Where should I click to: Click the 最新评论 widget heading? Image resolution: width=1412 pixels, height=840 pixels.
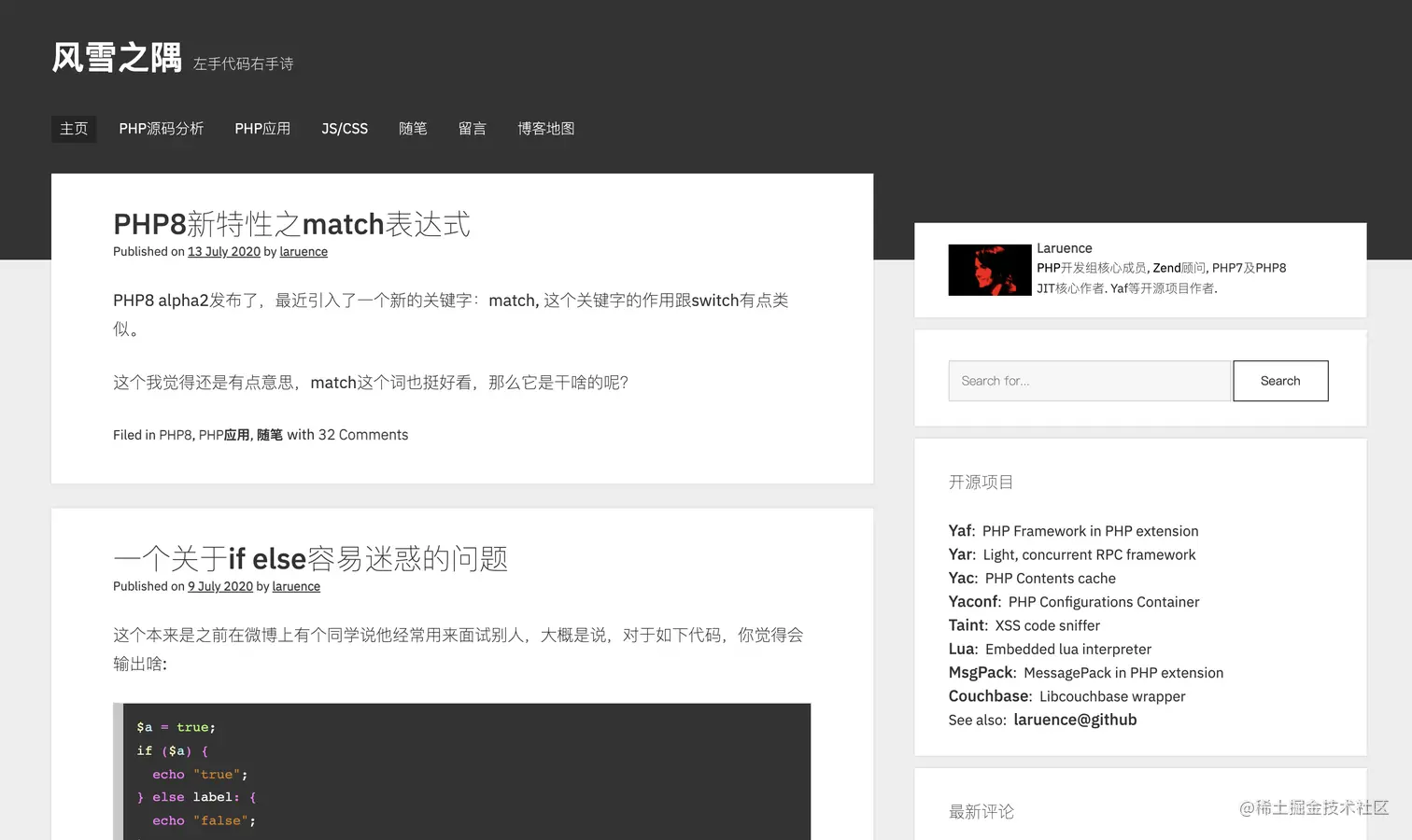(x=981, y=812)
